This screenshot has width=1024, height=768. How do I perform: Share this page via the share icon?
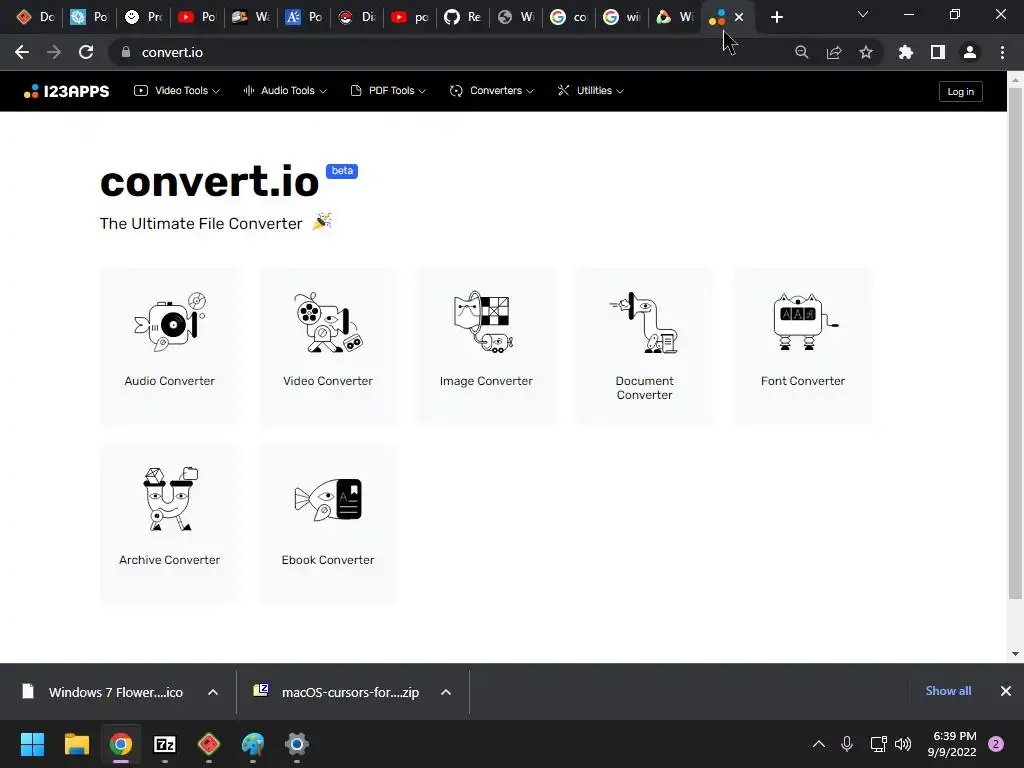[834, 52]
